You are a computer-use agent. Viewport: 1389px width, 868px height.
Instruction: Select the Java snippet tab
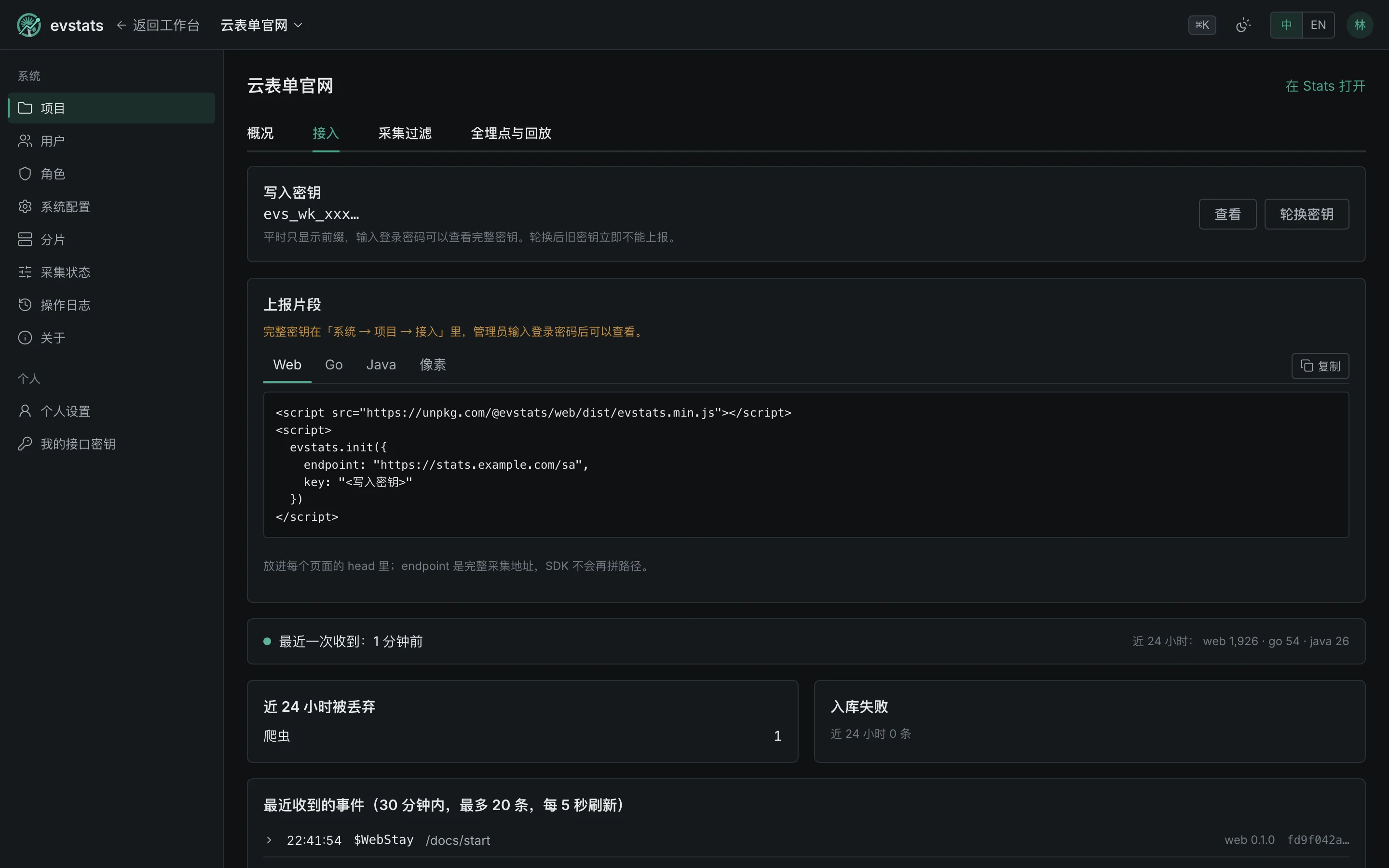381,365
